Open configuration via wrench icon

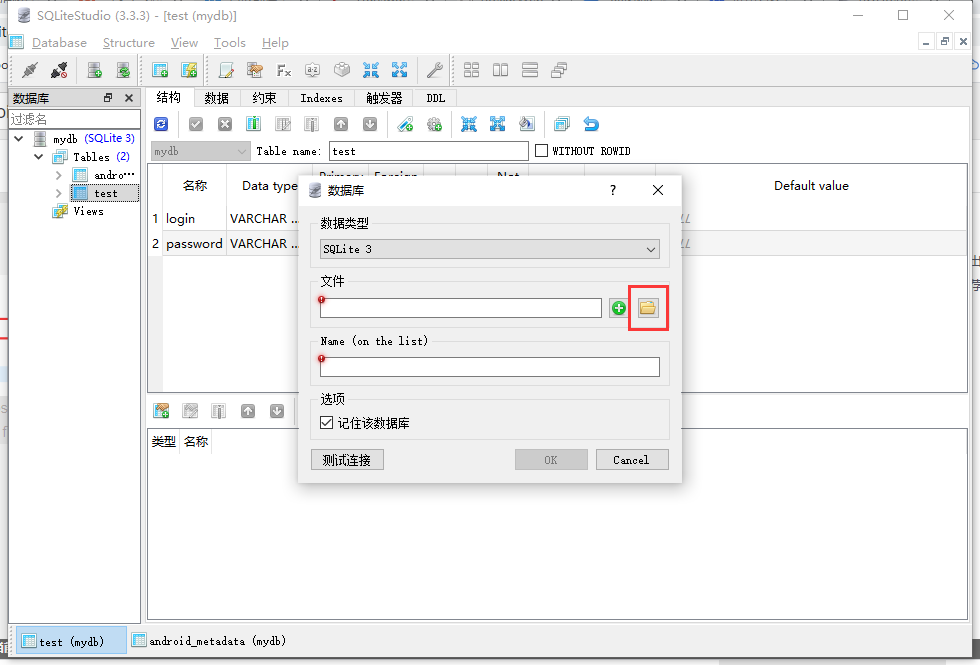click(x=434, y=70)
